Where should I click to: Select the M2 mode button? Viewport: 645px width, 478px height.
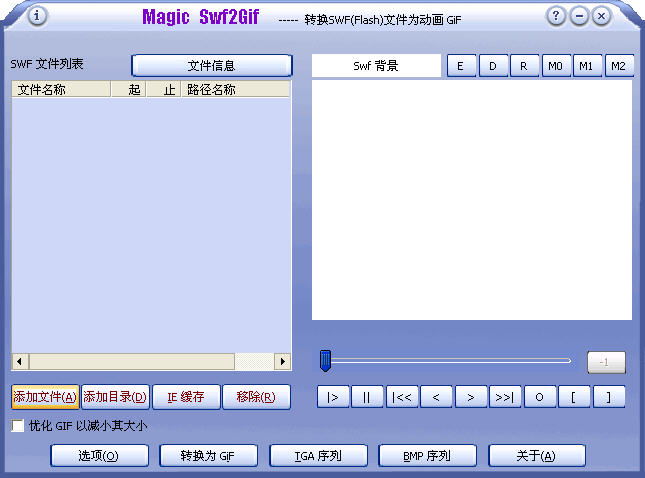click(x=619, y=66)
